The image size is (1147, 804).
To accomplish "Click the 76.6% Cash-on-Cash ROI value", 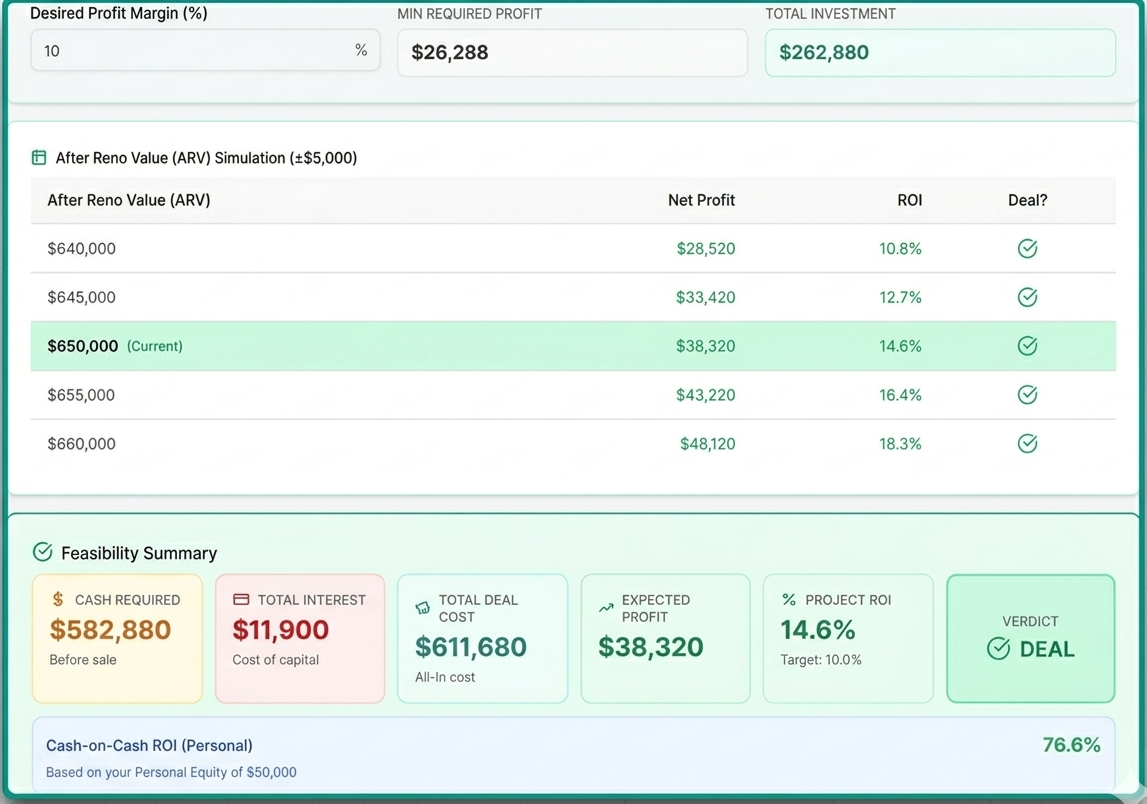I will click(1071, 745).
